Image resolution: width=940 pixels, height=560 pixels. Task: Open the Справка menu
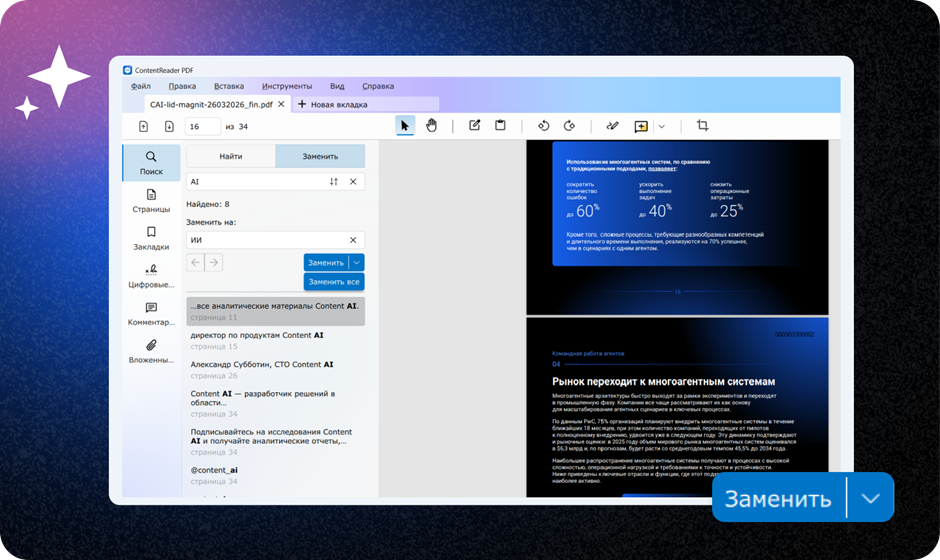(x=378, y=86)
